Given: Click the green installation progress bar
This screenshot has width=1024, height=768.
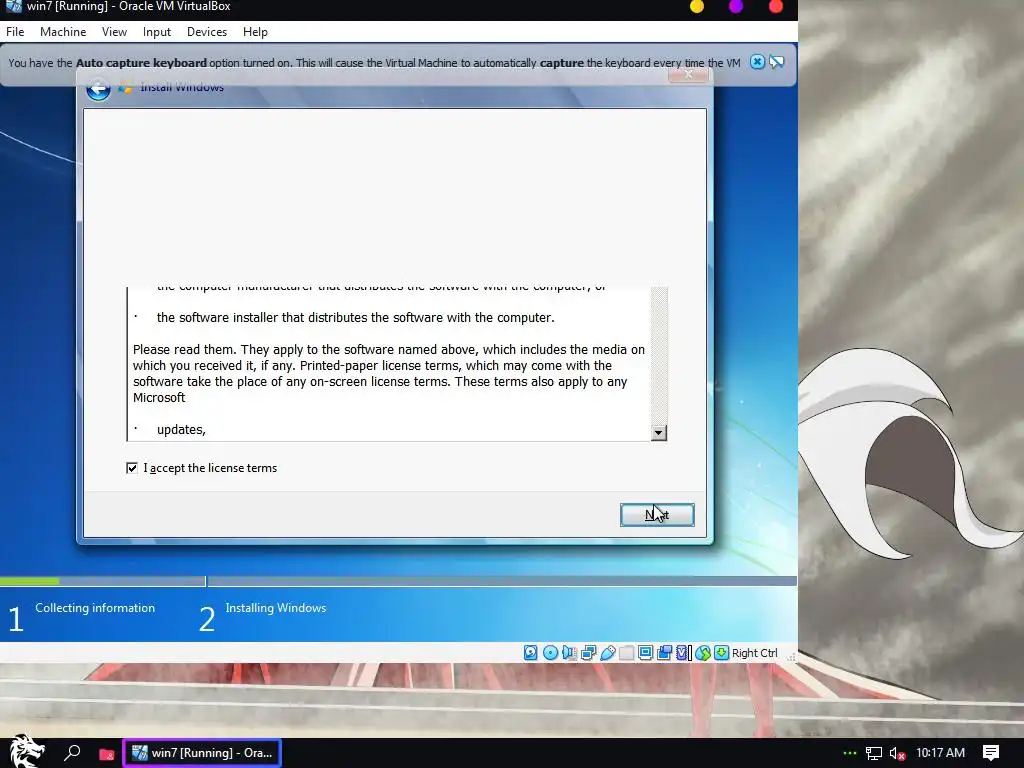Looking at the screenshot, I should click(29, 581).
